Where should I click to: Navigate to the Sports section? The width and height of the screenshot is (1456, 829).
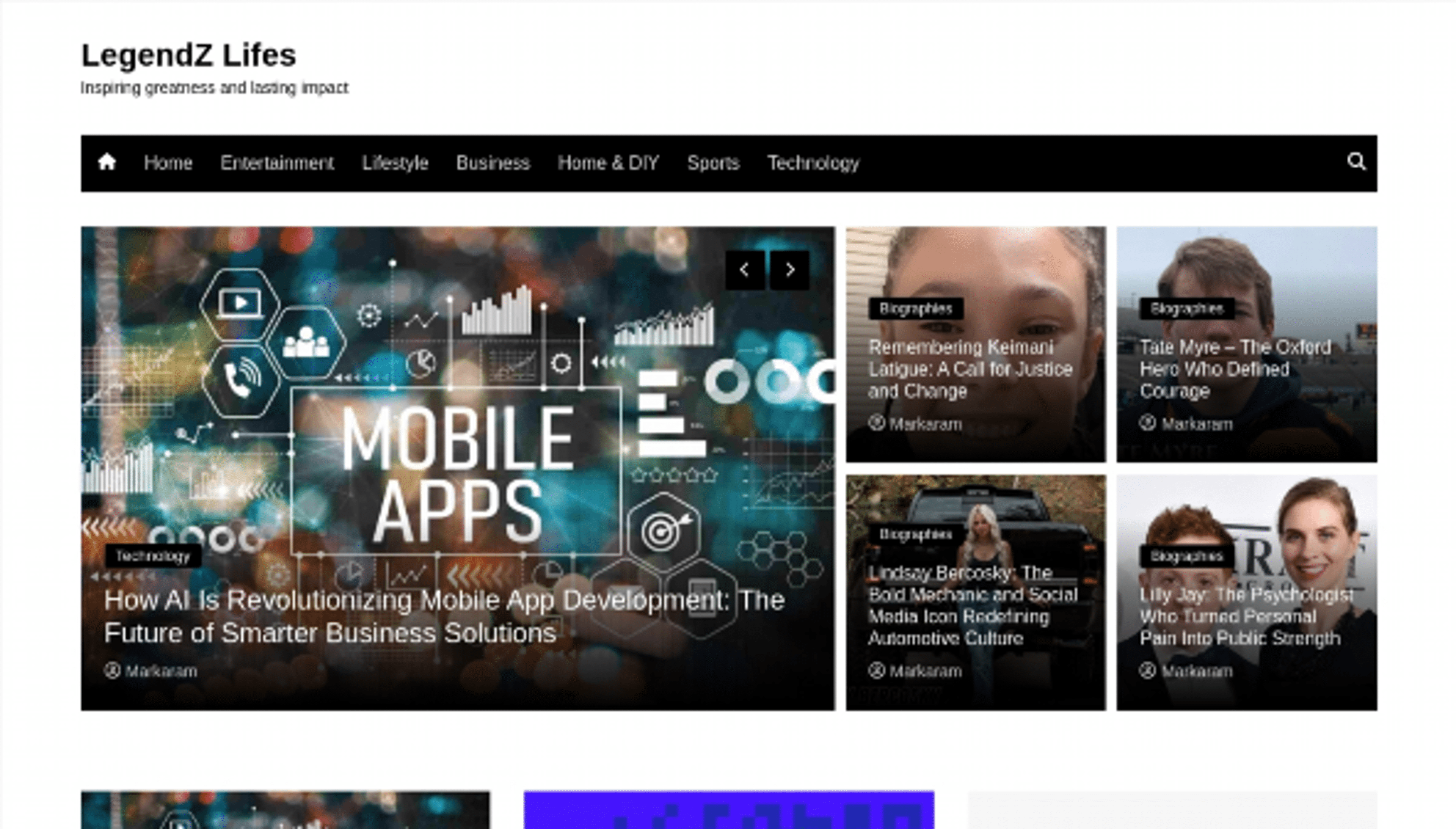[x=712, y=163]
